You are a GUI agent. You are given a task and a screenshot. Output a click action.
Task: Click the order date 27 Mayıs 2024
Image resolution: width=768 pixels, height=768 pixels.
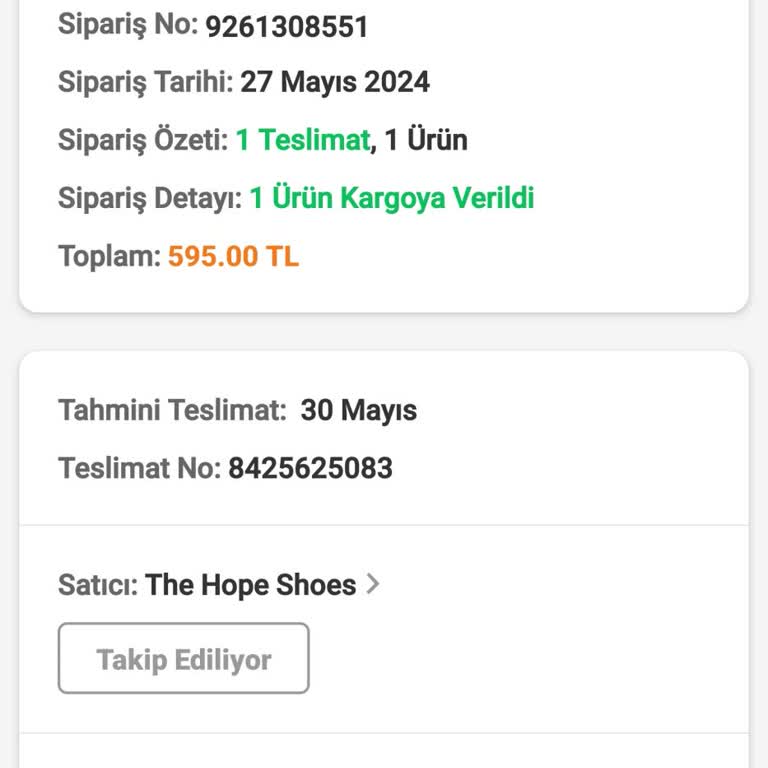[x=335, y=82]
